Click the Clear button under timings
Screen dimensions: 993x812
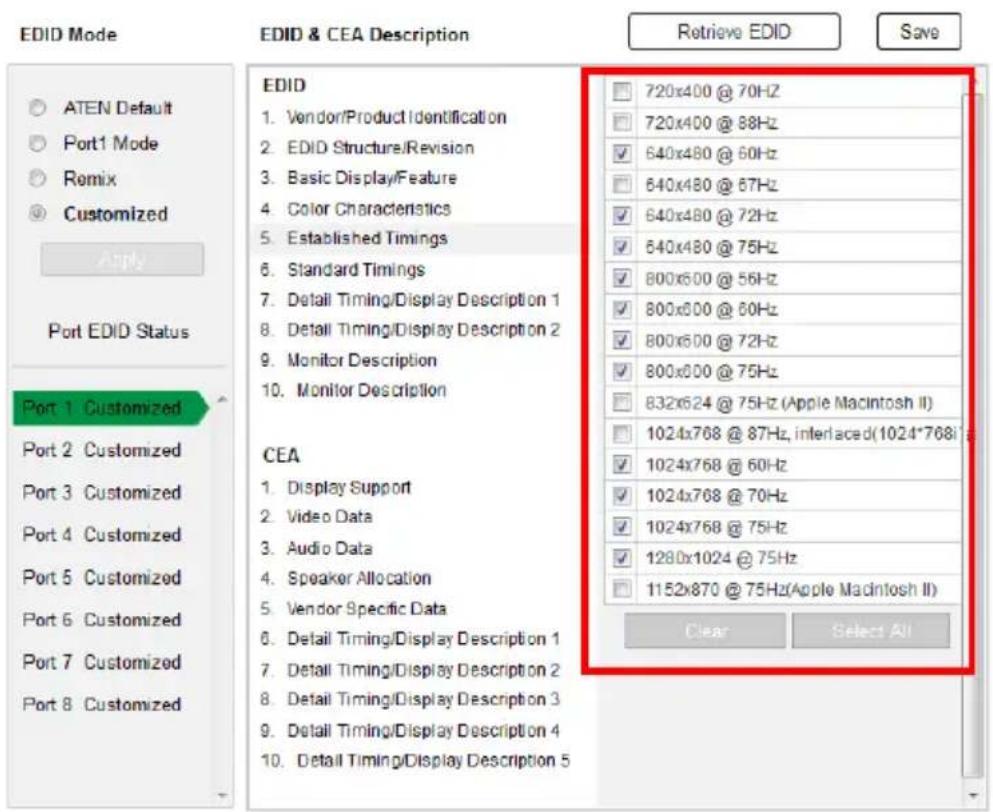pos(705,631)
